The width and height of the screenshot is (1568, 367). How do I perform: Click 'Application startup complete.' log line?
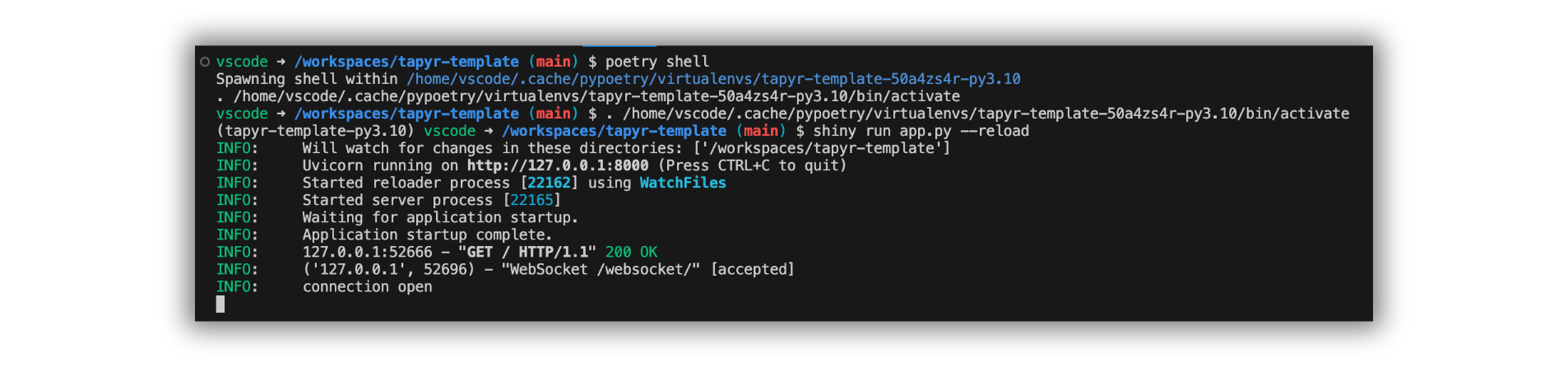coord(427,235)
